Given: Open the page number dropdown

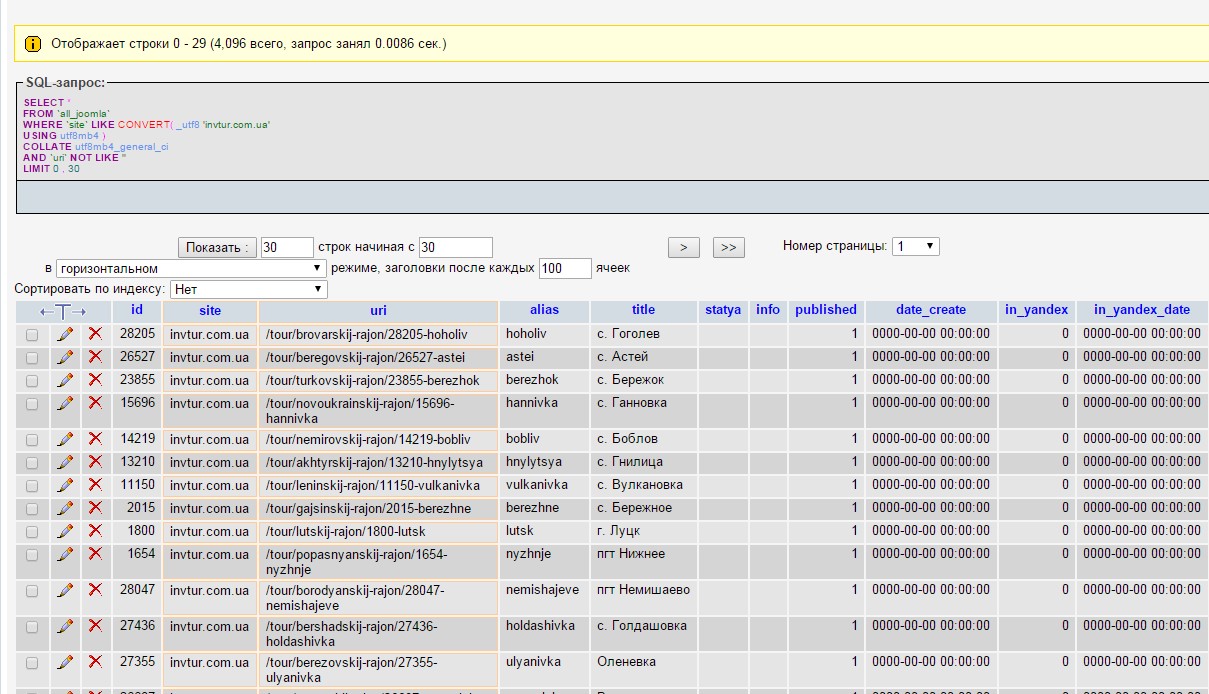Looking at the screenshot, I should point(915,246).
